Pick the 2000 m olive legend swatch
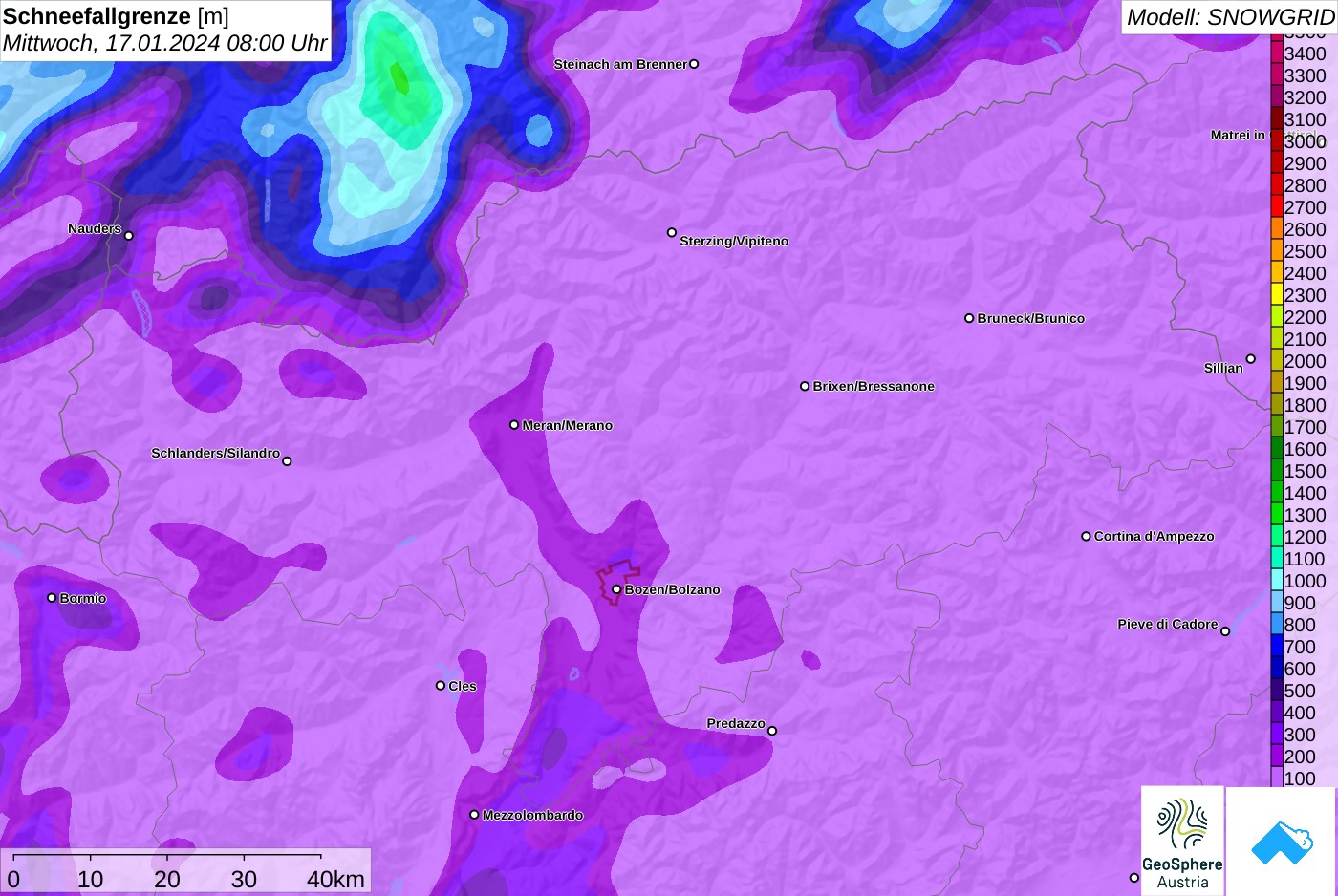Viewport: 1338px width, 896px height. click(x=1277, y=361)
